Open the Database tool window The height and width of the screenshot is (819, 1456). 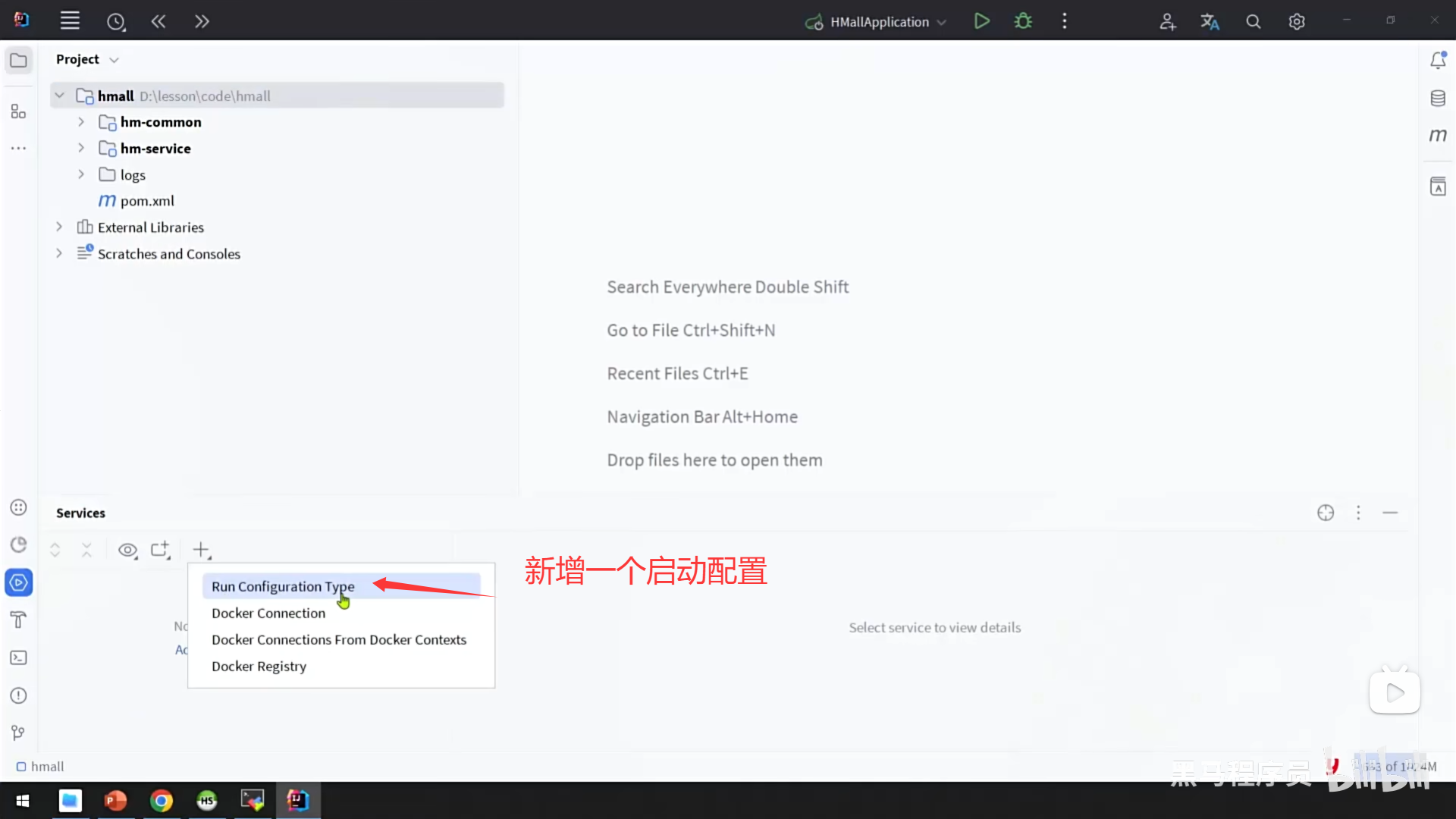coord(1438,98)
